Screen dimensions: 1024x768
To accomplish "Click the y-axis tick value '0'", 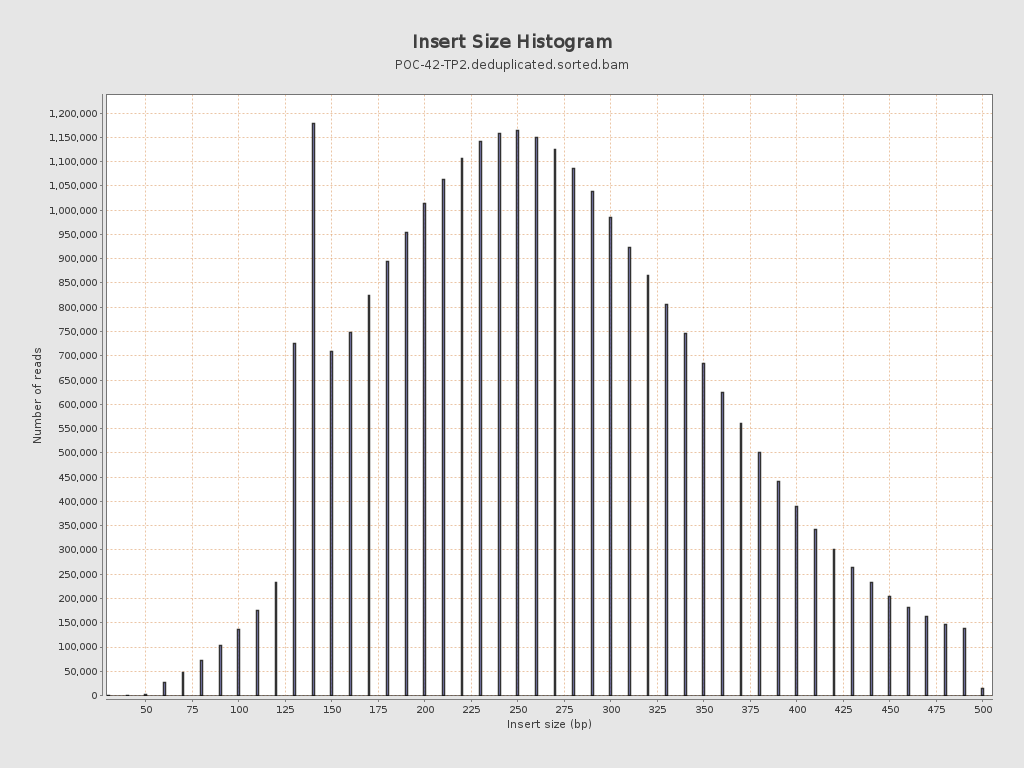I will click(95, 696).
